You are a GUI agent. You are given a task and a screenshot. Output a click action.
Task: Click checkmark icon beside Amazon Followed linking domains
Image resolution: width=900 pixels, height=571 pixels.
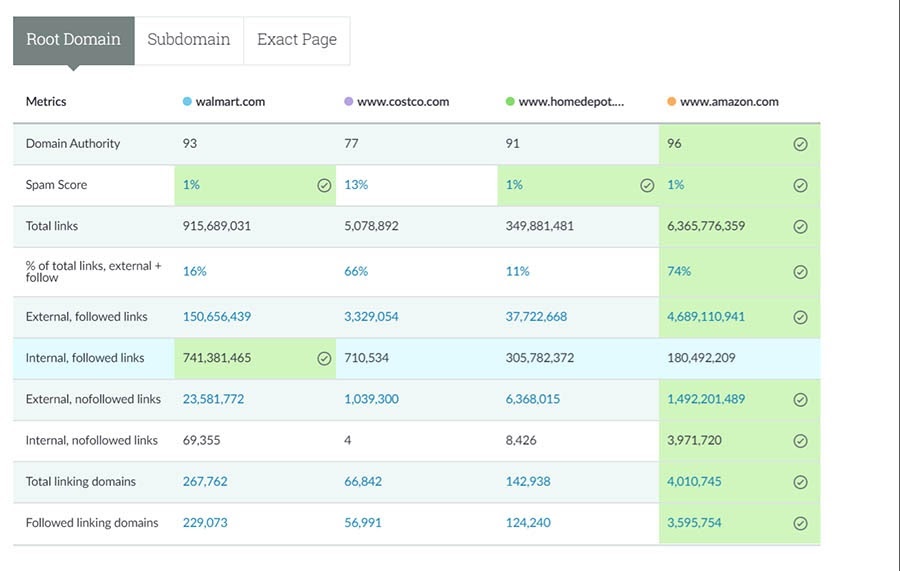800,523
